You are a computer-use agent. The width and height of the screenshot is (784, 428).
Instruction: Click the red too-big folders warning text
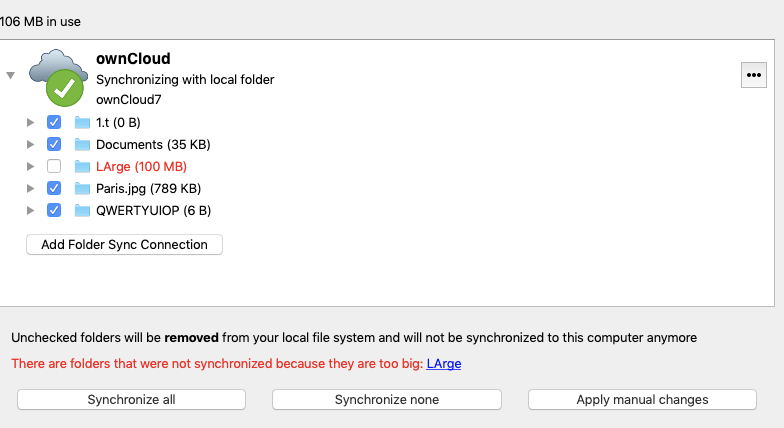click(217, 364)
